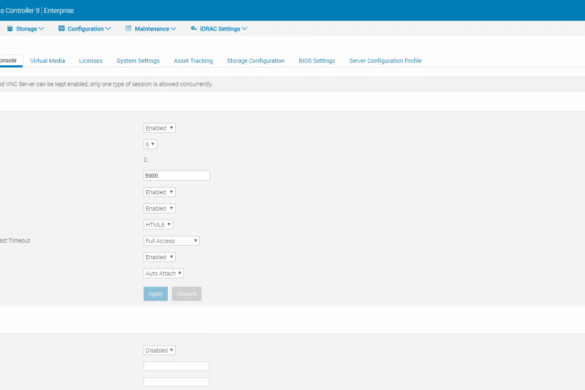585x390 pixels.
Task: Switch to the Virtual Media tab
Action: coord(47,61)
